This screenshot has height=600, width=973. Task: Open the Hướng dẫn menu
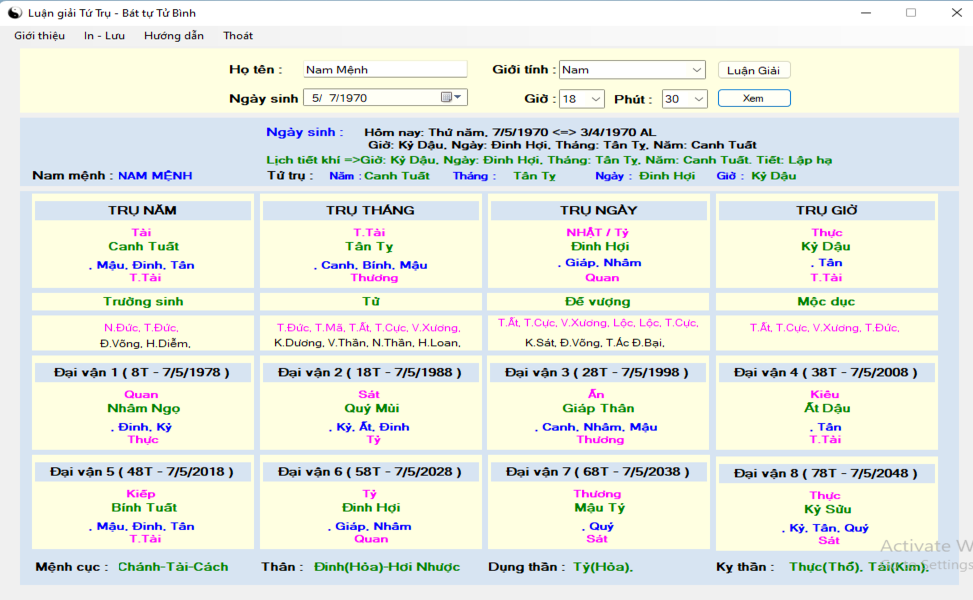tap(174, 36)
